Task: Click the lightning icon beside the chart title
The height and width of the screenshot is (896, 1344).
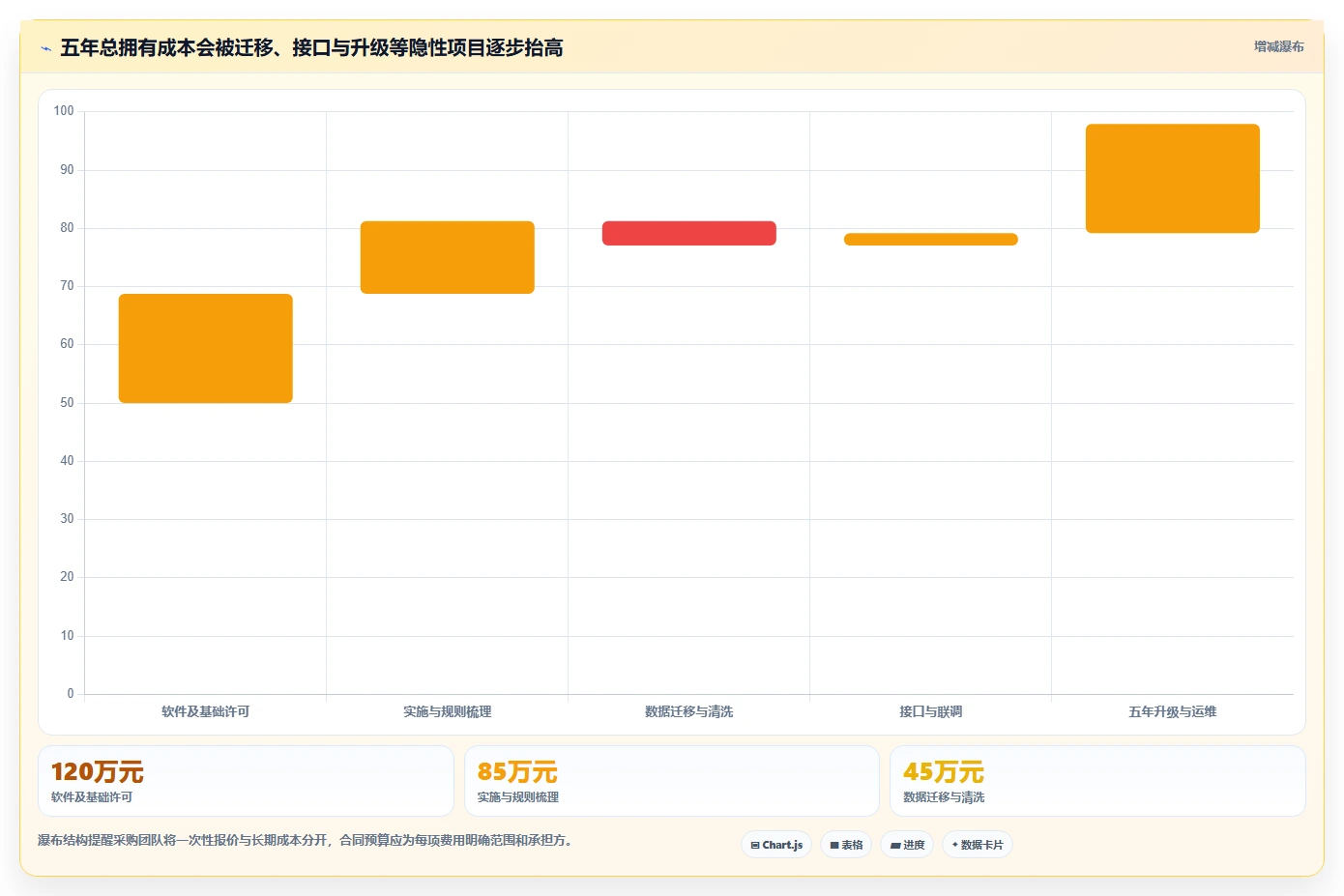Action: 45,47
